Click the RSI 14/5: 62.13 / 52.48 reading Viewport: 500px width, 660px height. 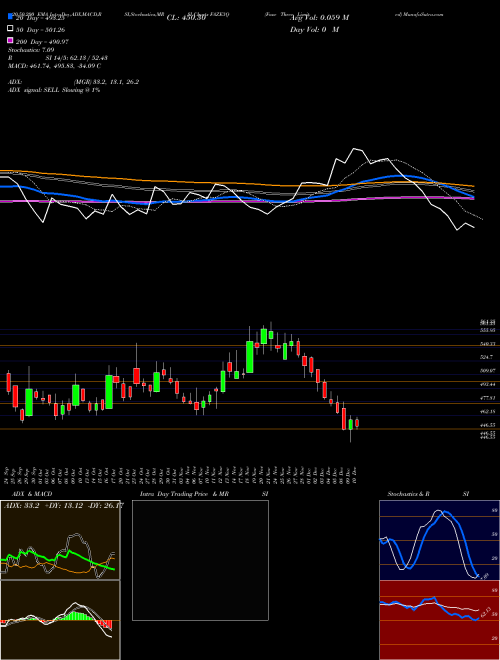[58, 58]
